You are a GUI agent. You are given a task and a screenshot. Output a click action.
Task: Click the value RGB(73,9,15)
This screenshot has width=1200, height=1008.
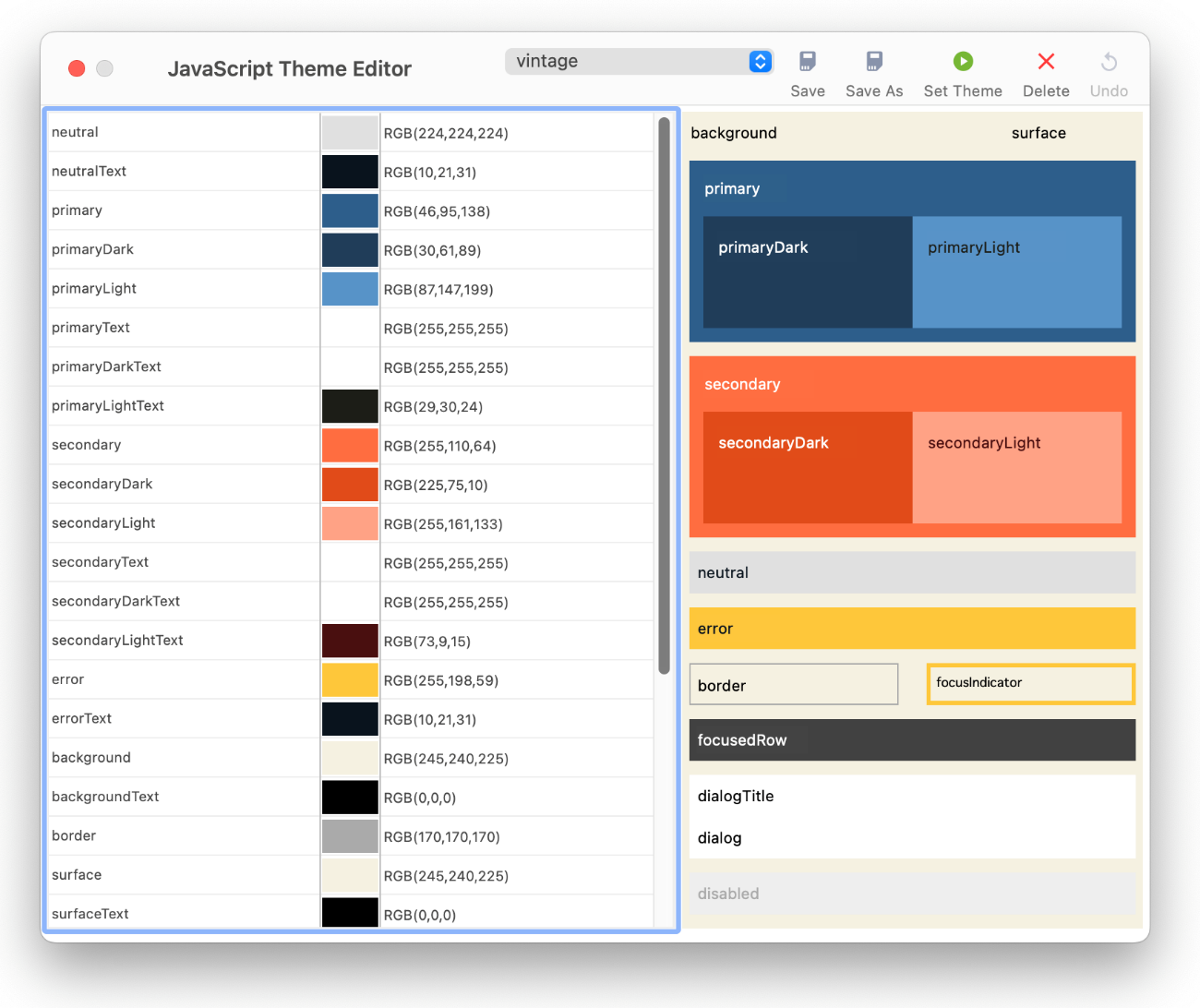[x=427, y=642]
